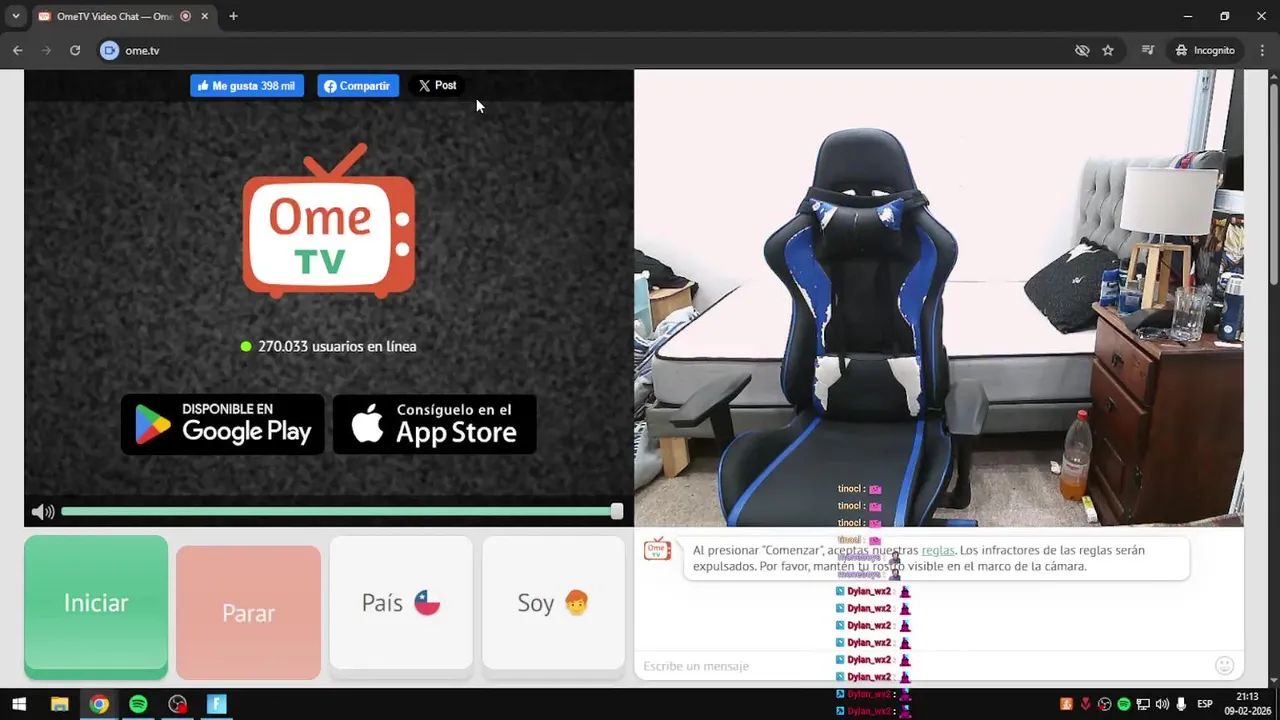Viewport: 1280px width, 720px height.
Task: Click the Iniciar button to start chatting
Action: (96, 602)
